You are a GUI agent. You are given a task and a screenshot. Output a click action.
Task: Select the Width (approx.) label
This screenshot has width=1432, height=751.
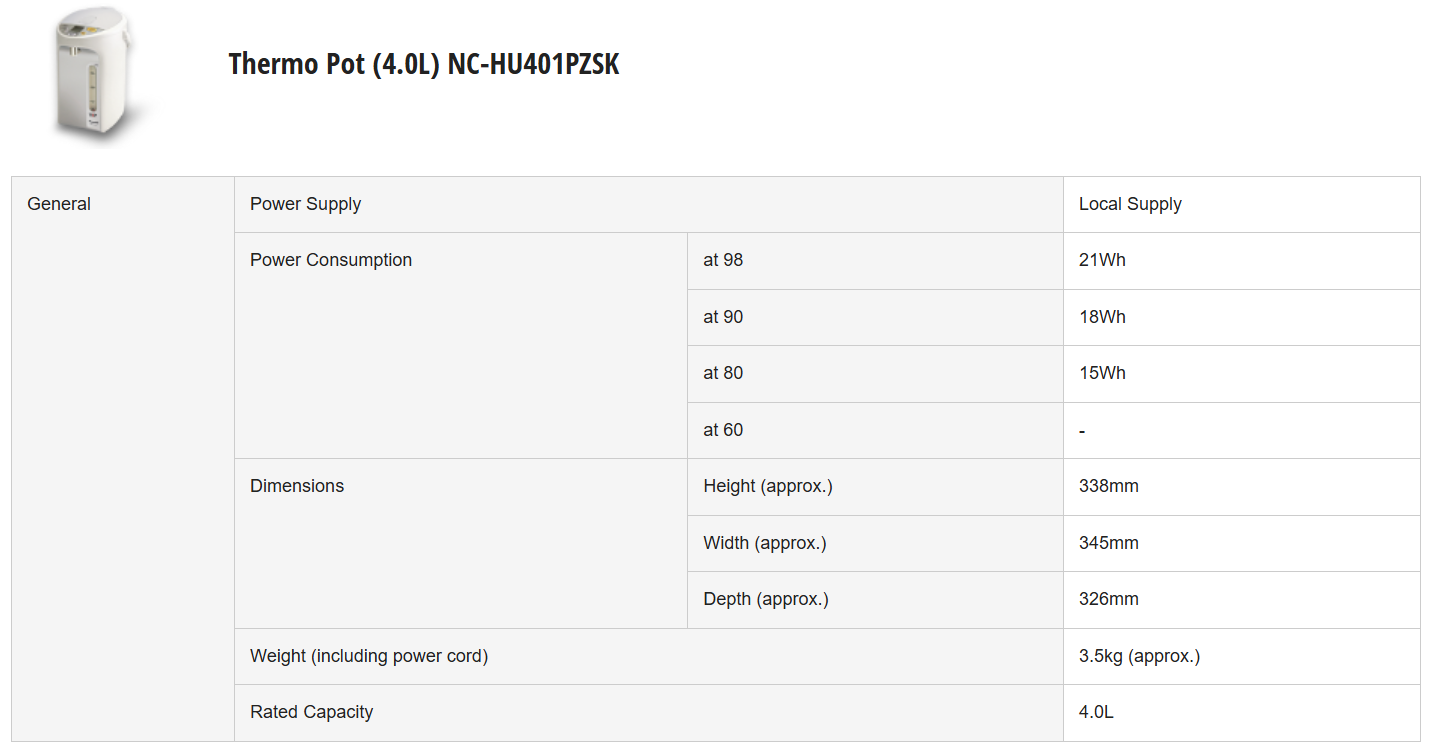pos(765,543)
